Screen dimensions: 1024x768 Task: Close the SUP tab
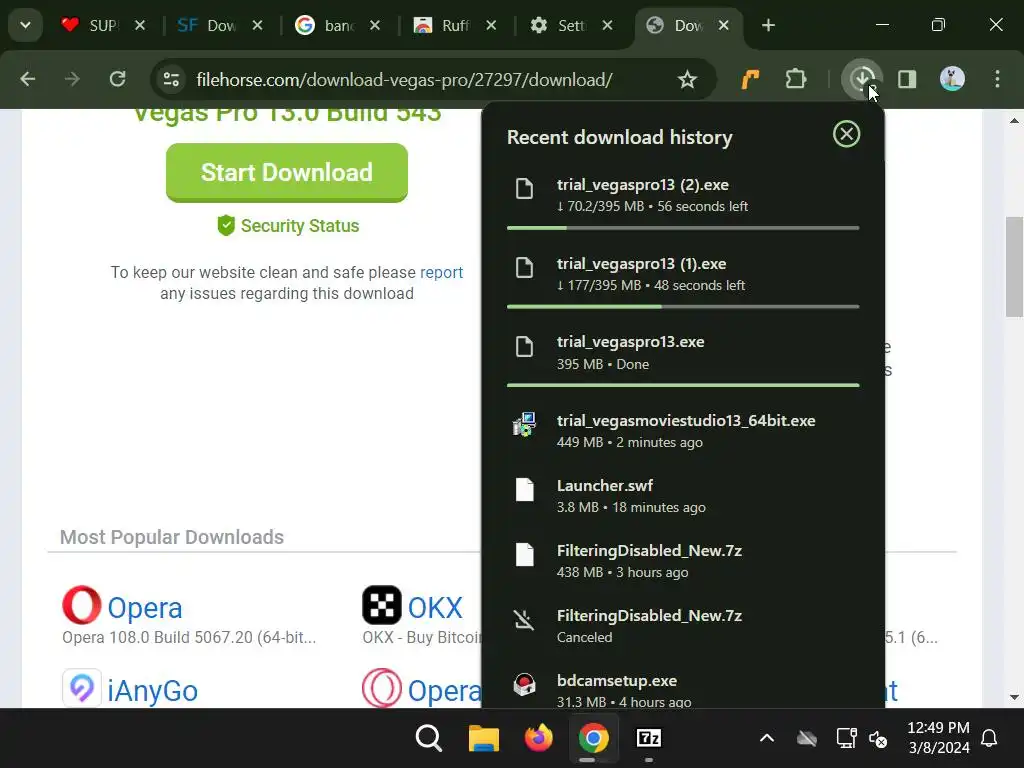pos(140,25)
